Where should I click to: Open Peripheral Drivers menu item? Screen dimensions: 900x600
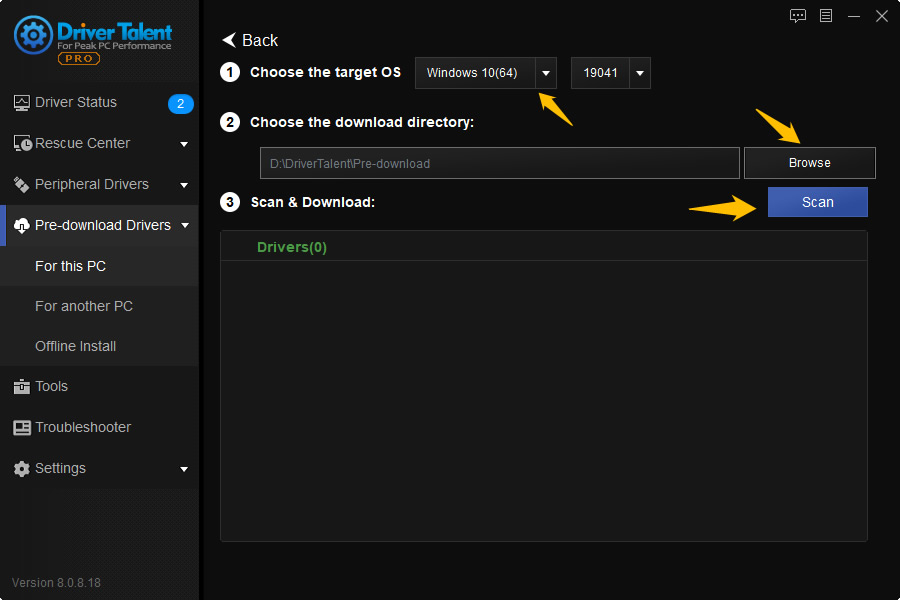[99, 184]
